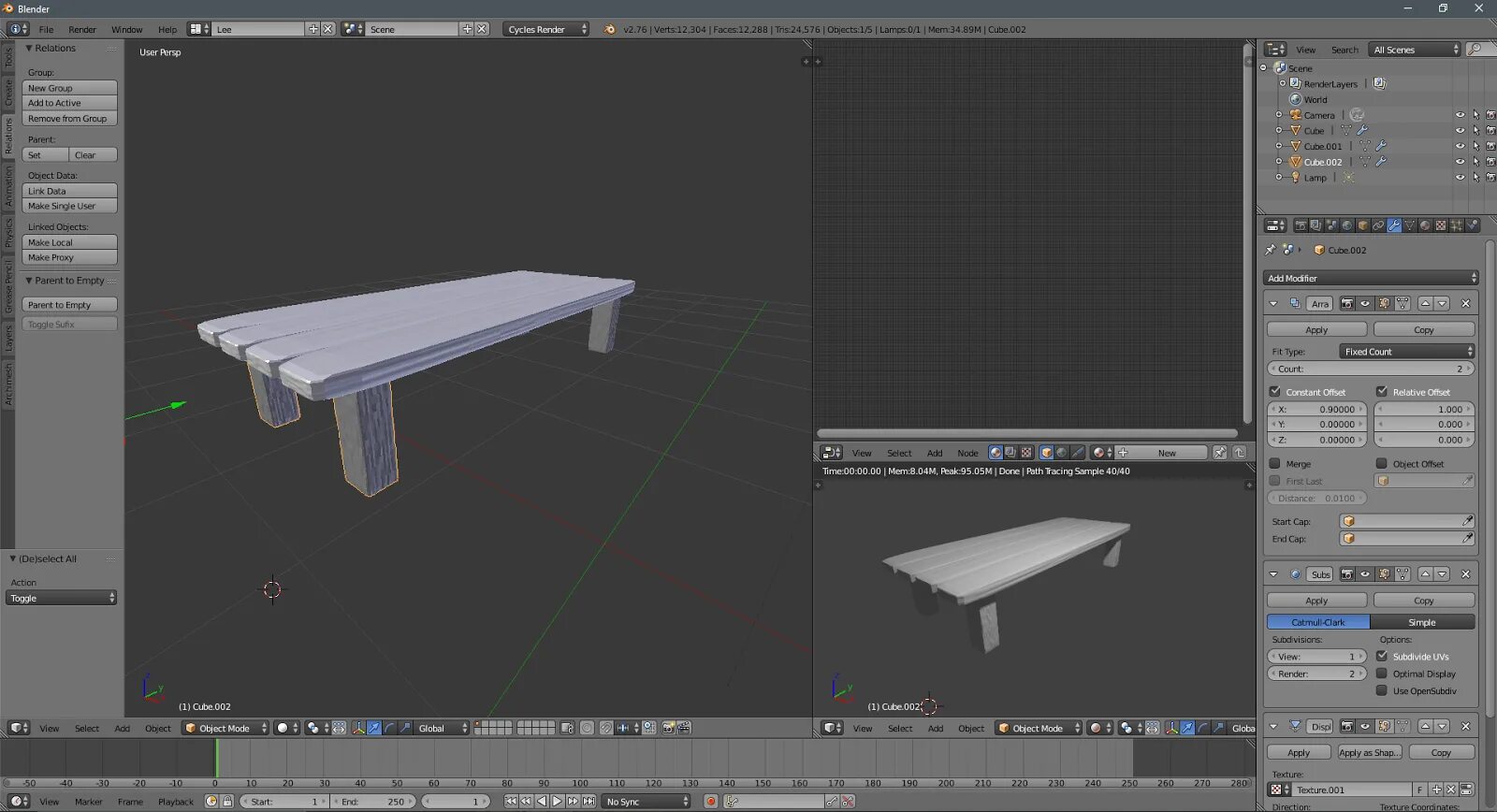Open the Render menu
Image resolution: width=1497 pixels, height=812 pixels.
(x=82, y=29)
